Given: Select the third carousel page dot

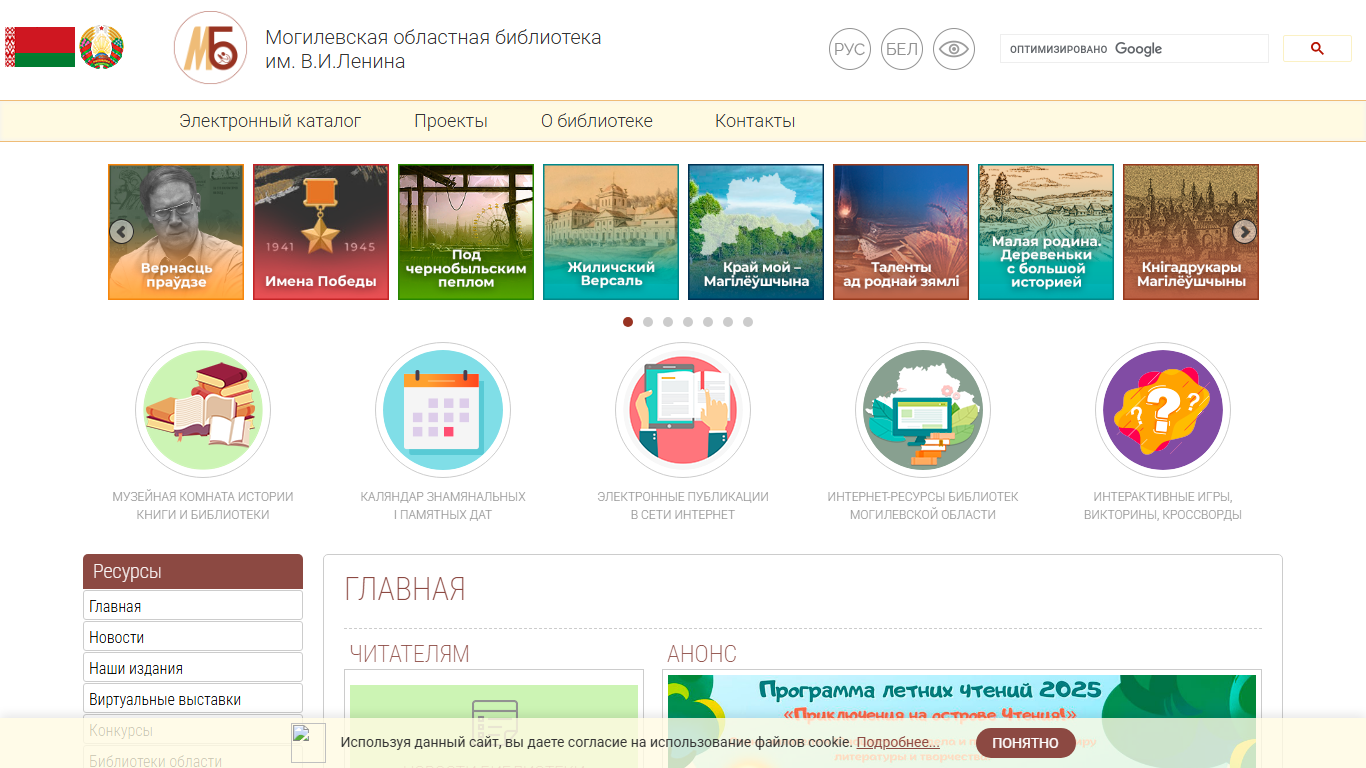Looking at the screenshot, I should [x=668, y=322].
